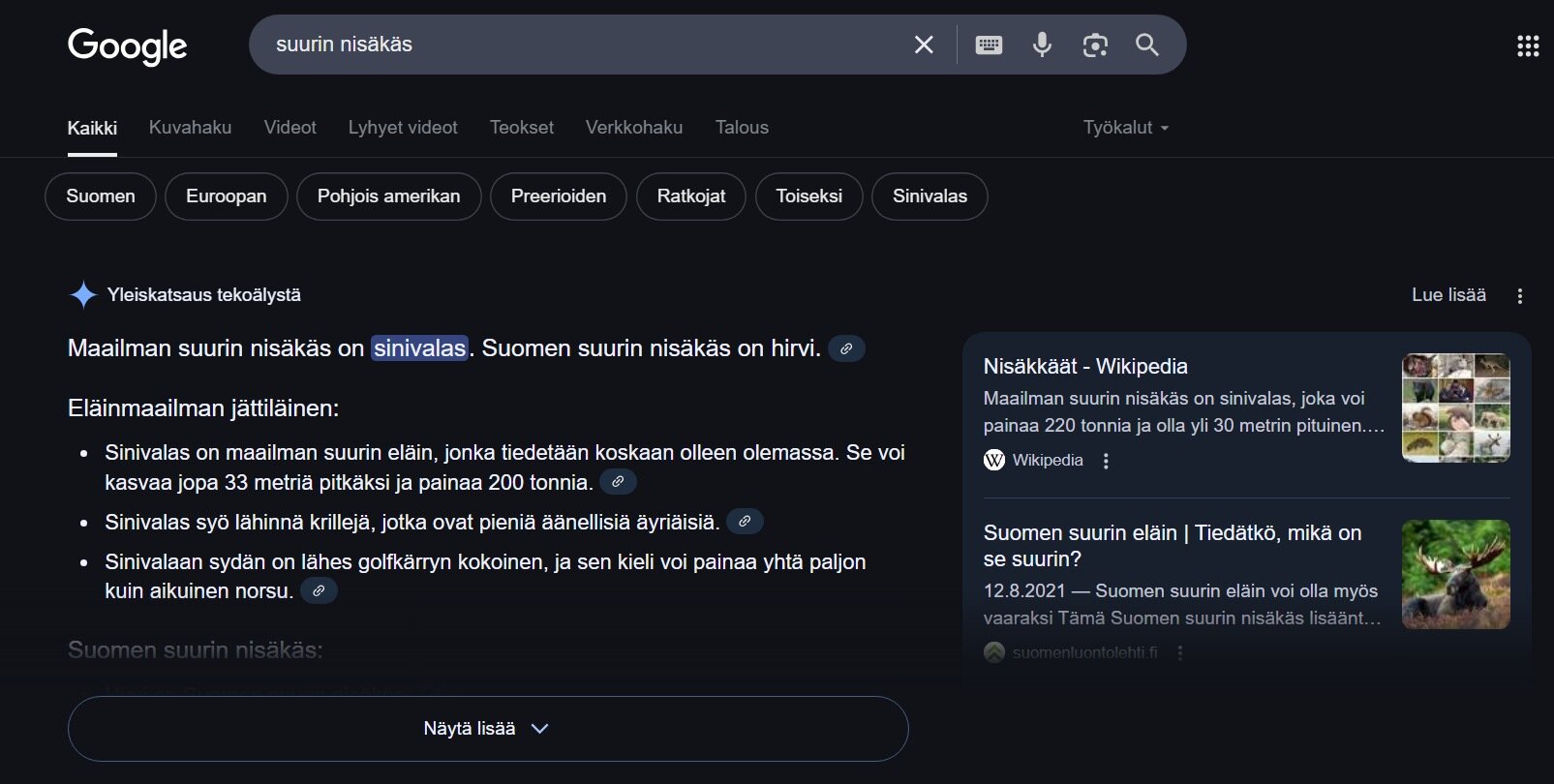Image resolution: width=1554 pixels, height=784 pixels.
Task: Click into the search field 'suurin nisäkäs'
Action: [x=581, y=45]
